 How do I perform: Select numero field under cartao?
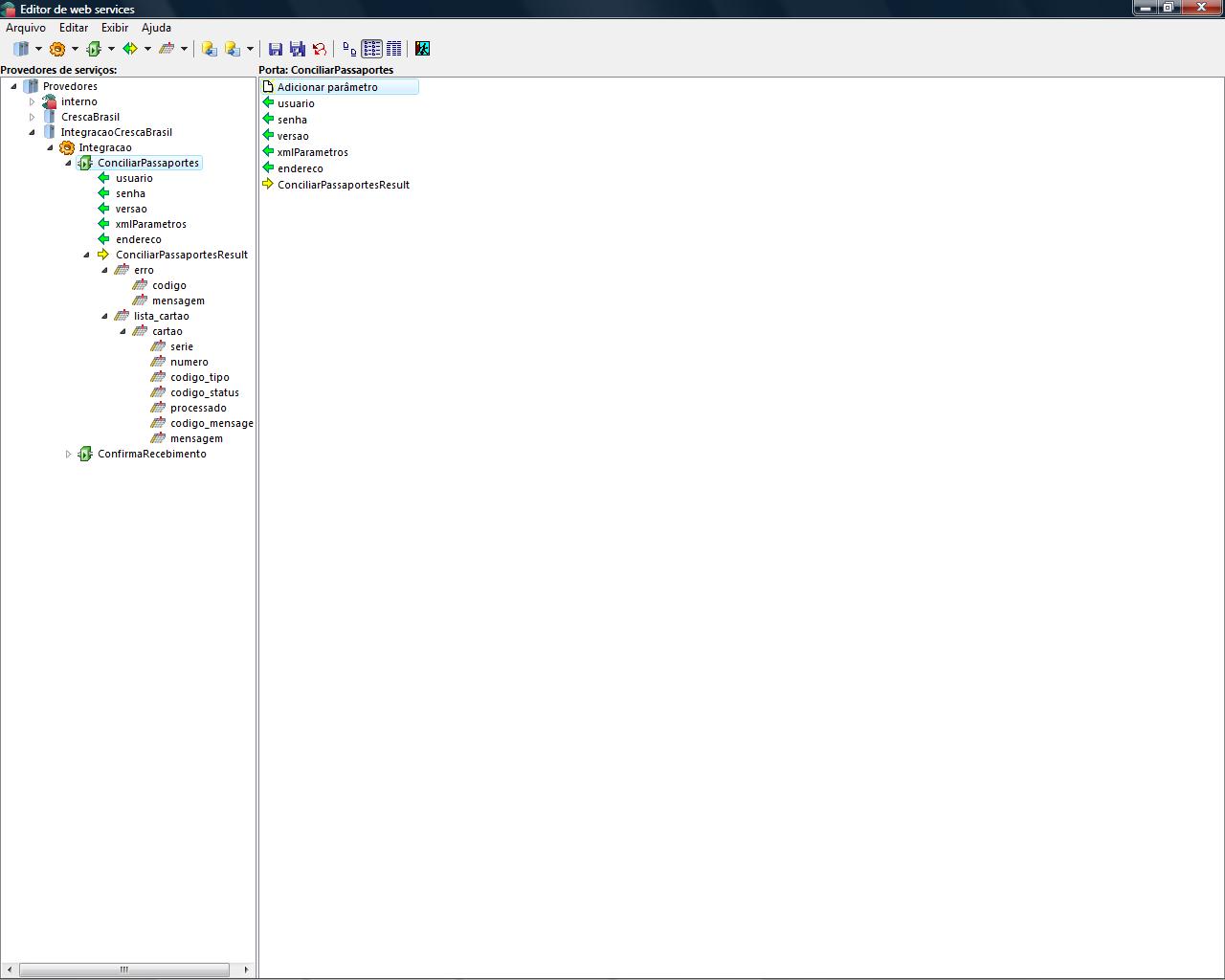pyautogui.click(x=189, y=362)
